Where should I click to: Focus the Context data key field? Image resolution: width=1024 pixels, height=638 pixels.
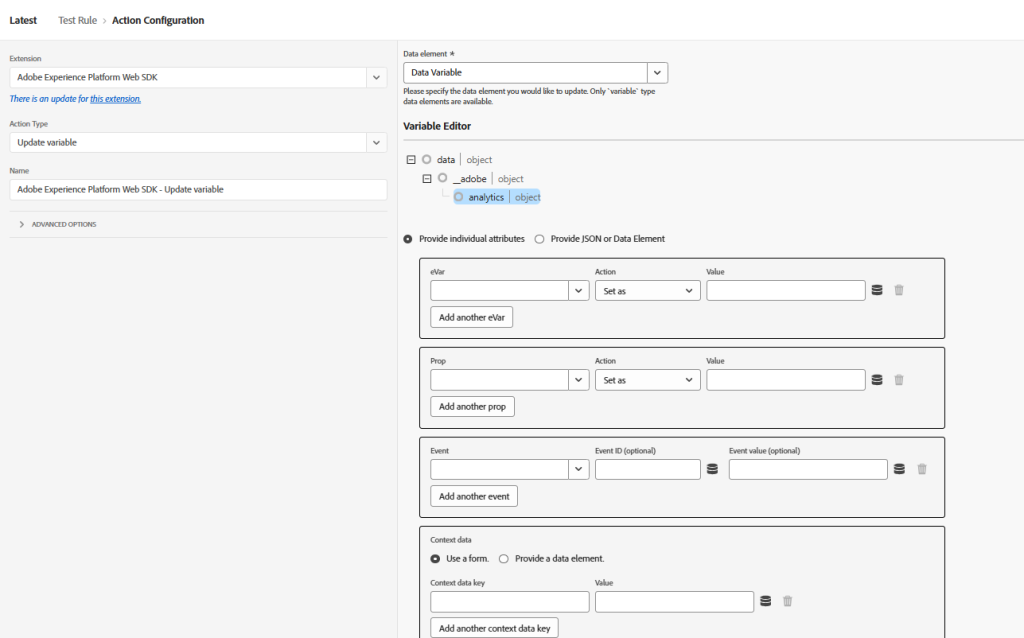pos(509,601)
